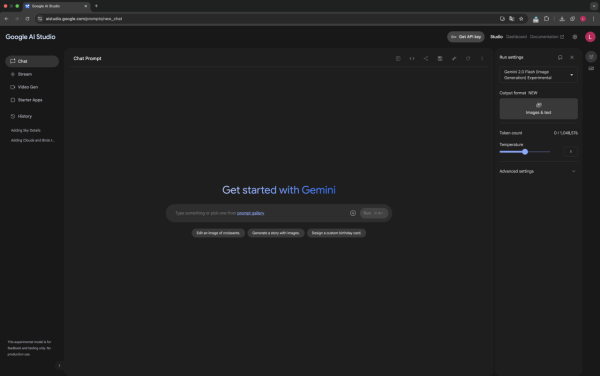Click the Clear chat refresh icon

468,59
